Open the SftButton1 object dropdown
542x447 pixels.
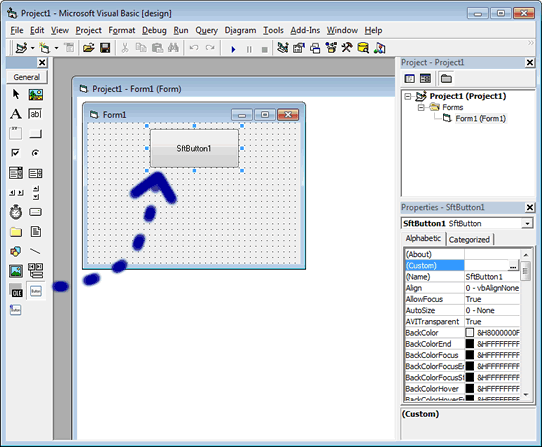tap(527, 224)
